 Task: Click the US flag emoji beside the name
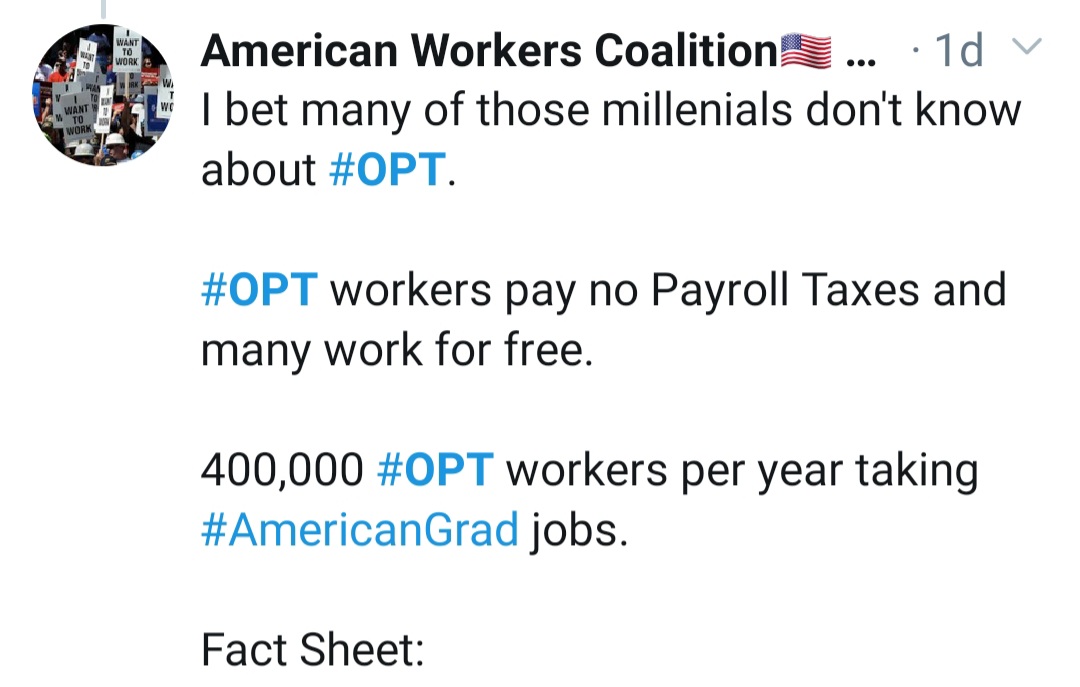[805, 50]
